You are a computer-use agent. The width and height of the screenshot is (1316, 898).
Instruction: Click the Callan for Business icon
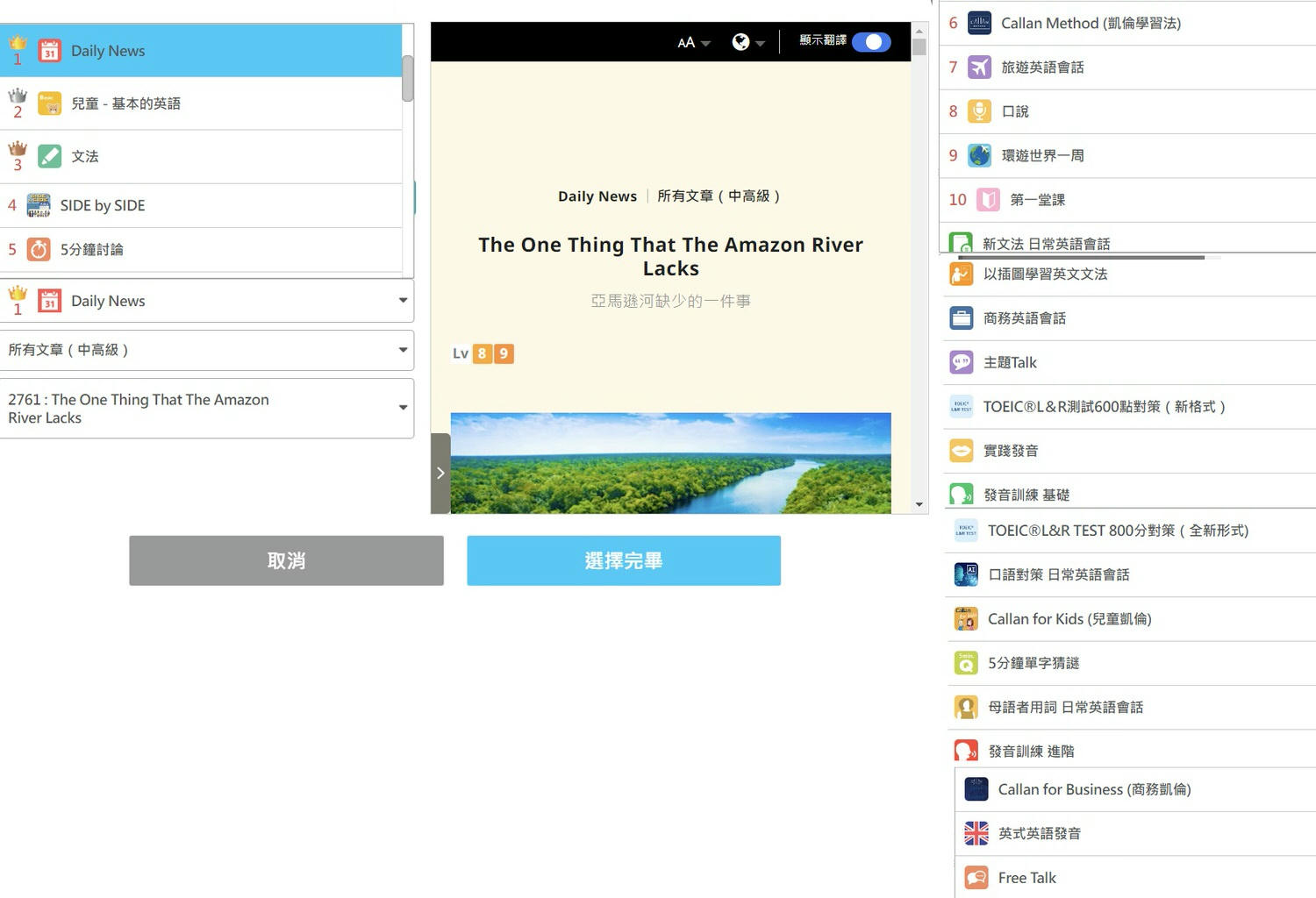click(976, 789)
